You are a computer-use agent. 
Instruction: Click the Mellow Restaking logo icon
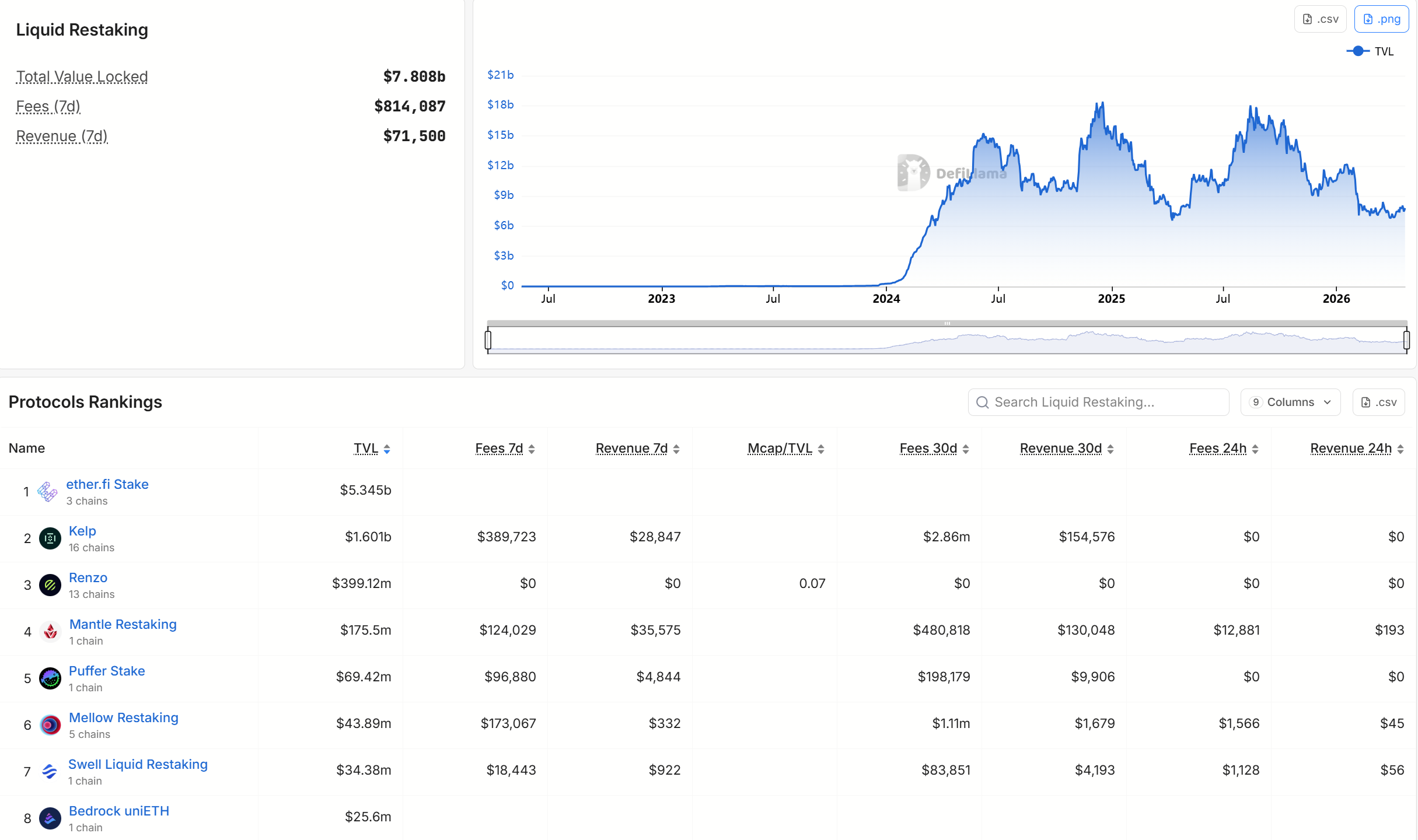coord(50,725)
